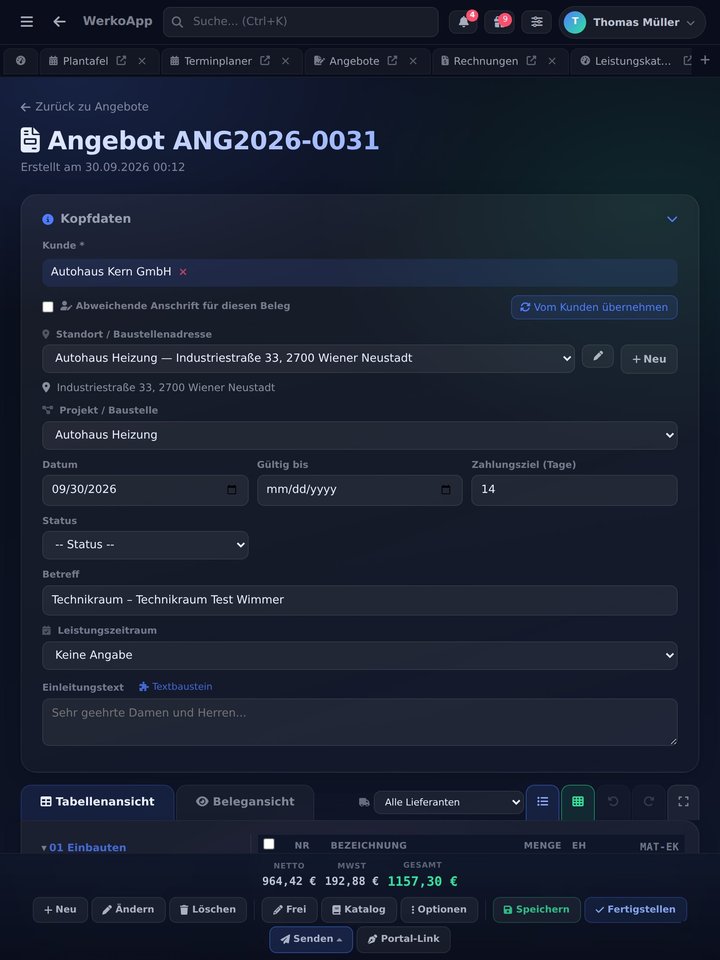Screen dimensions: 720x960
Task: Click Zurück zu Angebote link
Action: point(84,107)
